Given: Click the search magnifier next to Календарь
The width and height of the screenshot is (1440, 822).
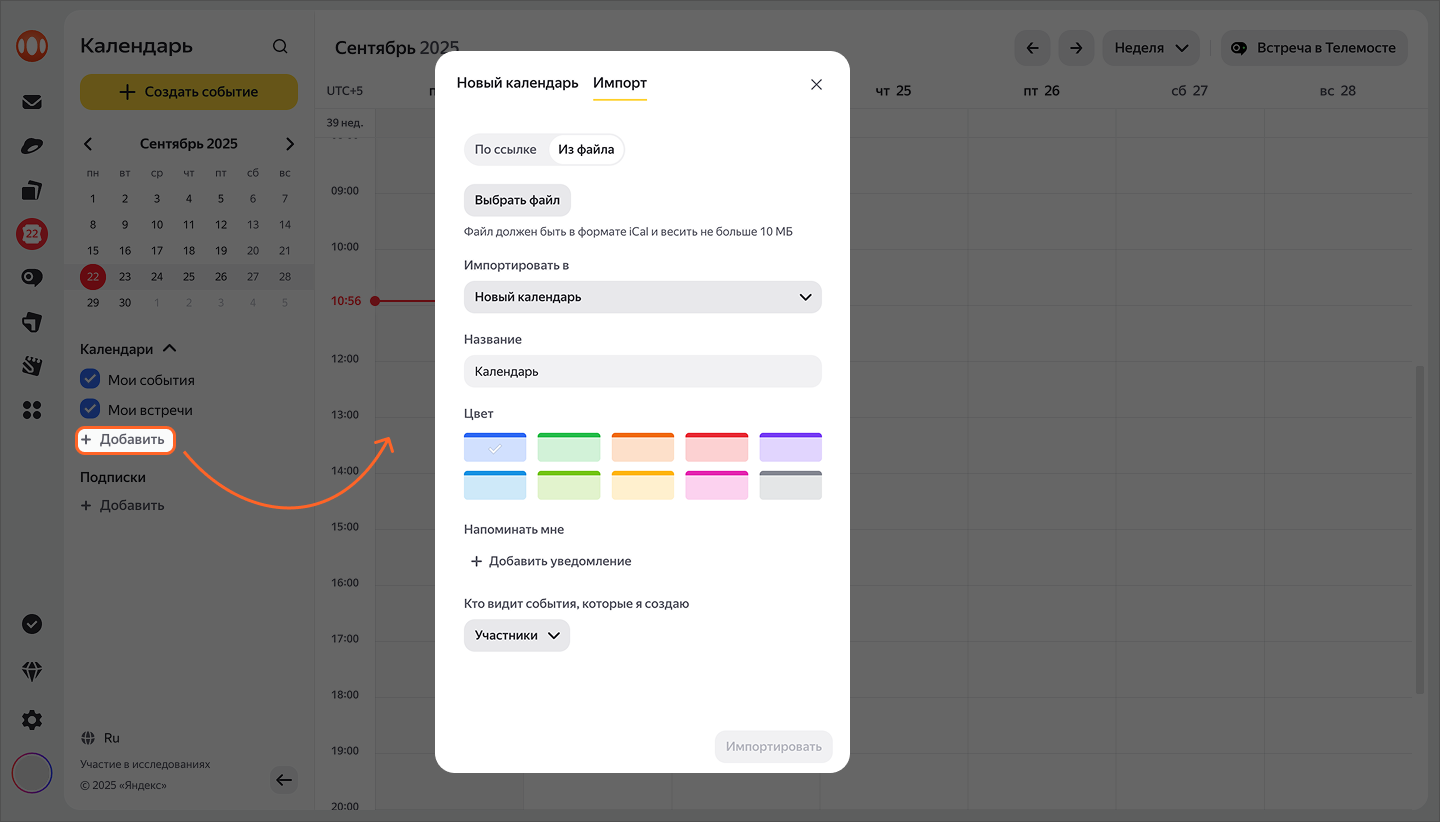Looking at the screenshot, I should pyautogui.click(x=280, y=47).
